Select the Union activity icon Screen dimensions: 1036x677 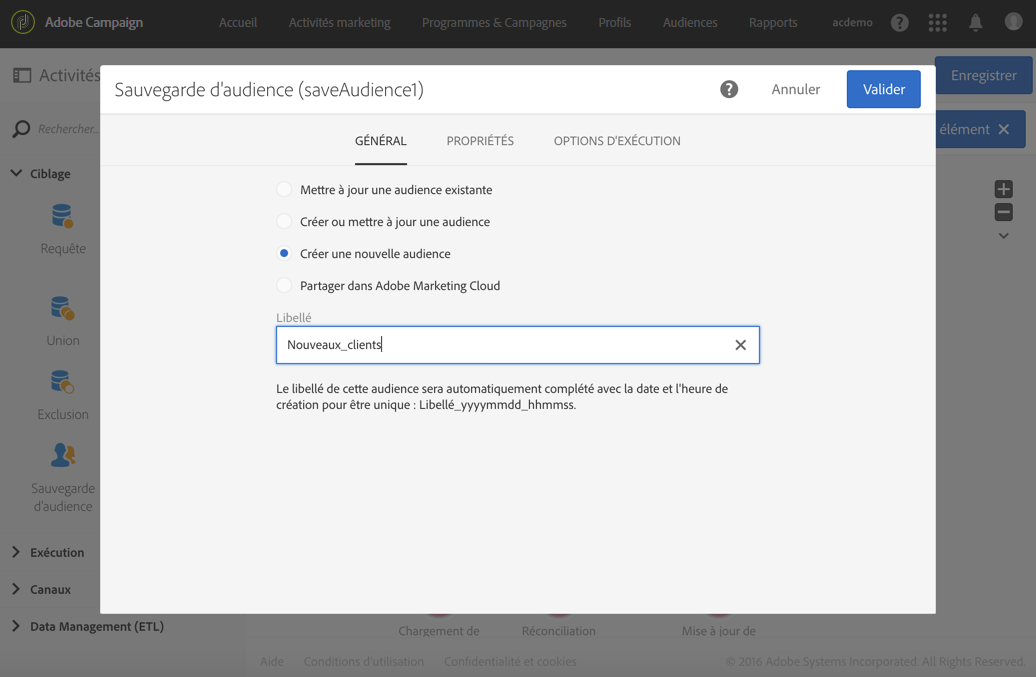(x=62, y=308)
